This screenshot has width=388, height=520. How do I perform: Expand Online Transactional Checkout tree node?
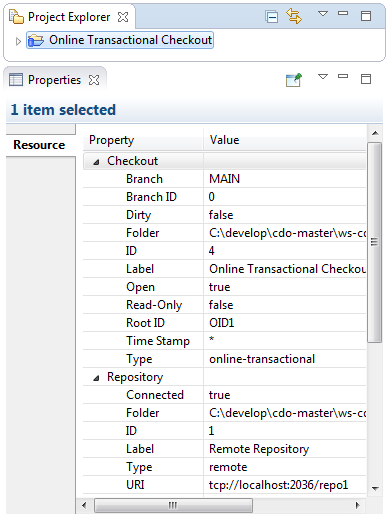tap(18, 41)
